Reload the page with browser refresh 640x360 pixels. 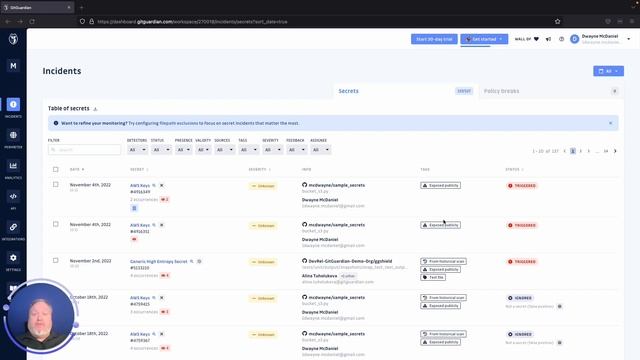click(32, 21)
